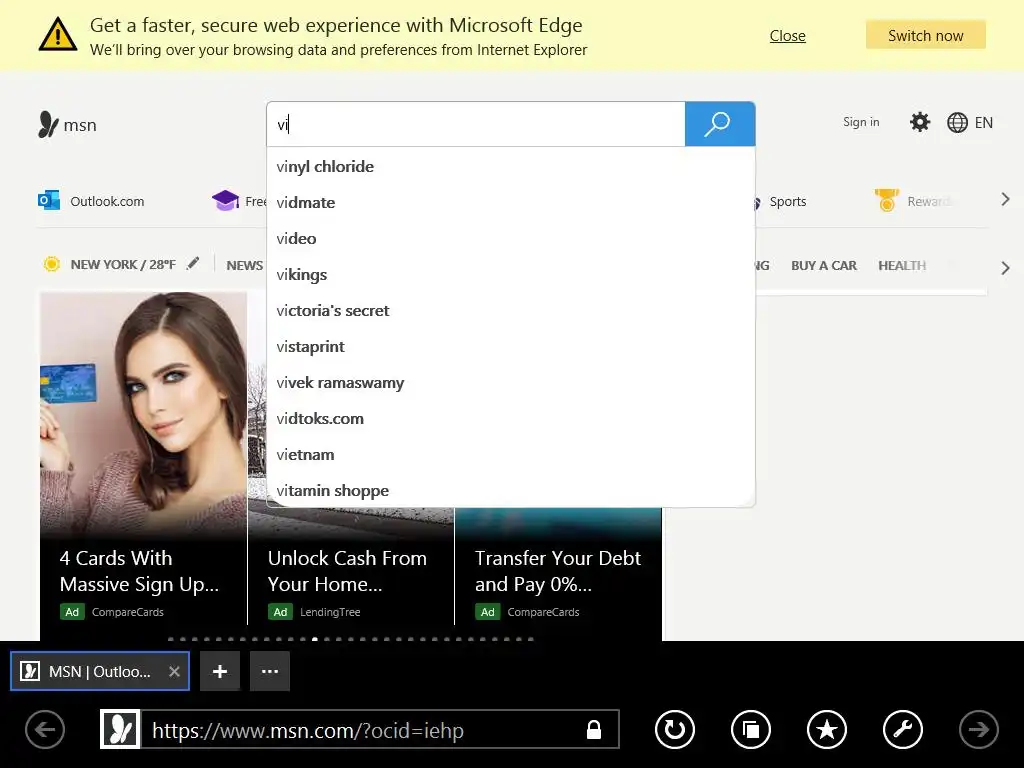Choose the 'victoria's secret' suggestion
The image size is (1024, 768).
[x=511, y=310]
